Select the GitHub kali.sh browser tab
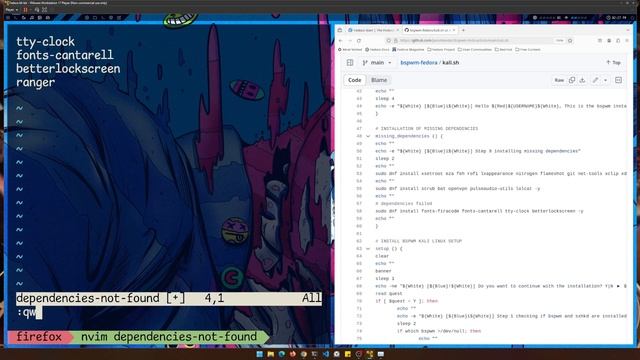 coord(429,30)
